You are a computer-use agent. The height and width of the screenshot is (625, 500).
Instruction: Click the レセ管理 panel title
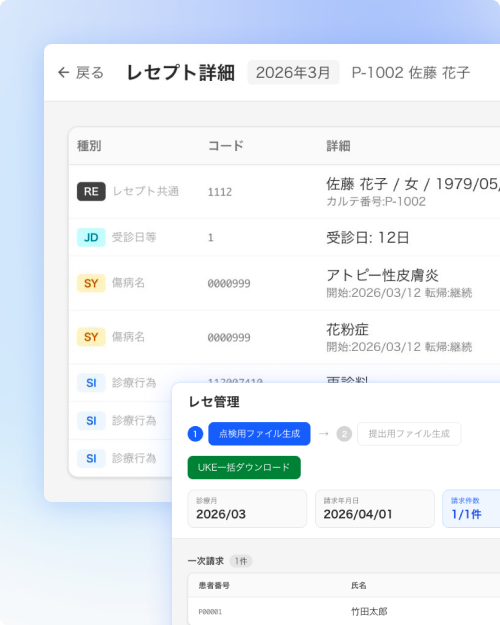(214, 402)
